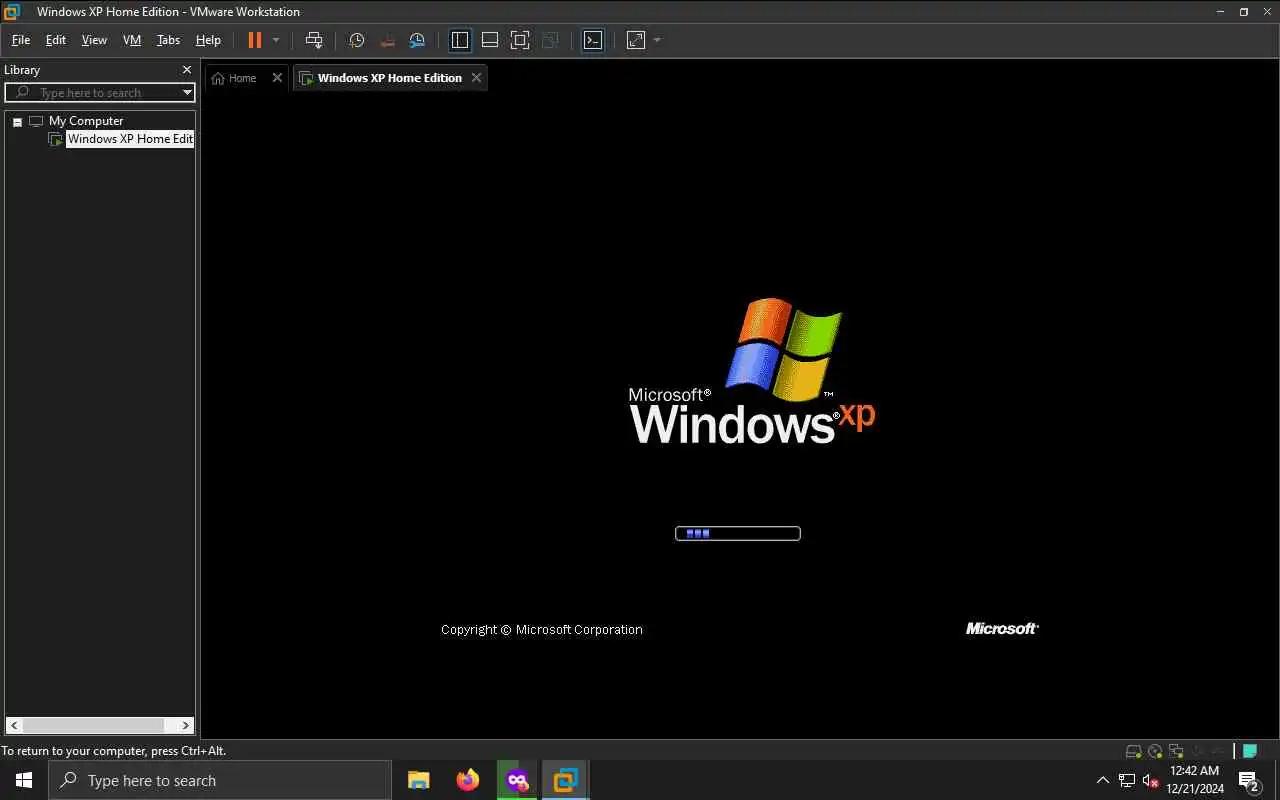Open the library search dropdown arrow
1280x800 pixels.
click(187, 93)
